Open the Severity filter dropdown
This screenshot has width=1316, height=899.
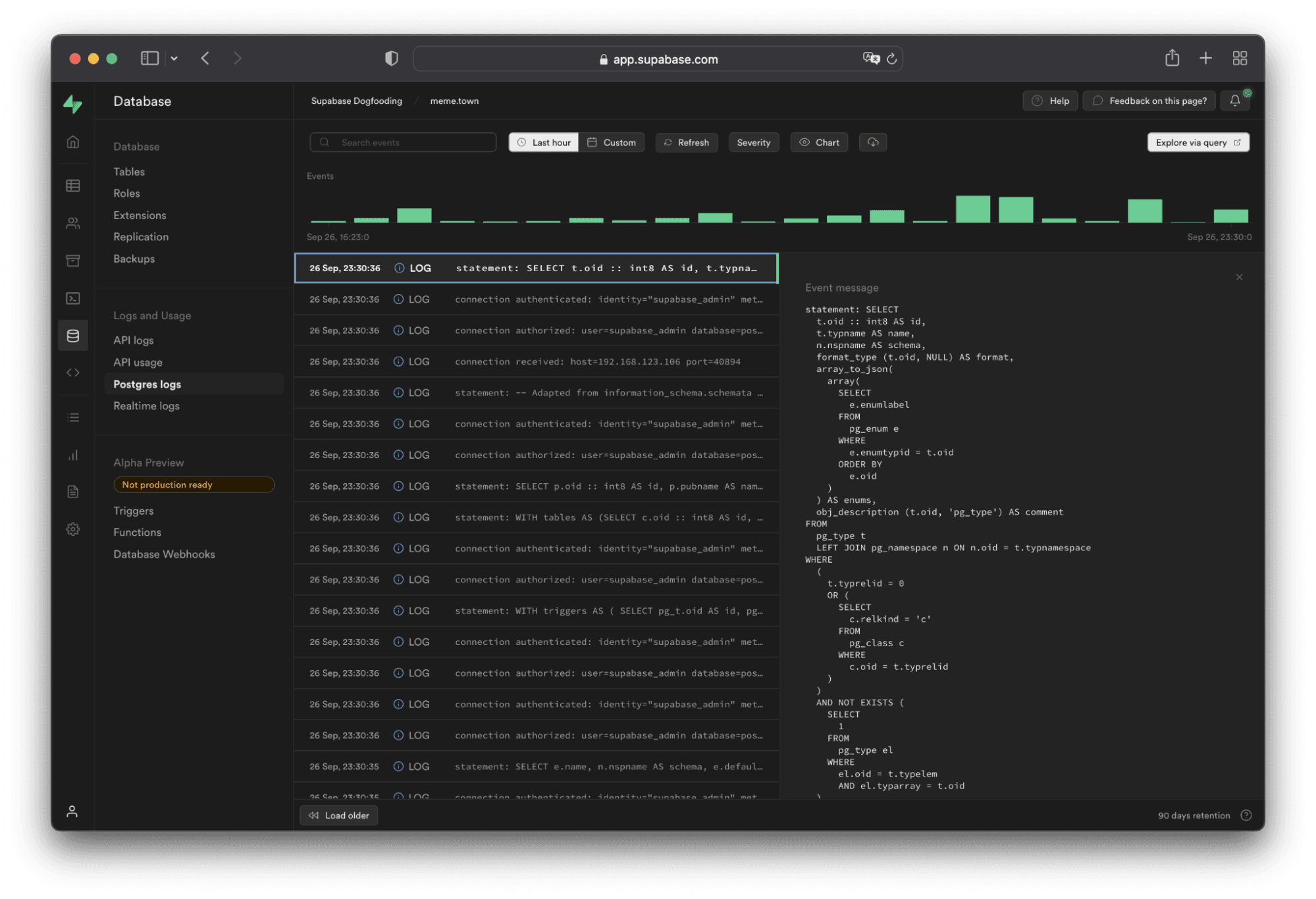tap(753, 142)
